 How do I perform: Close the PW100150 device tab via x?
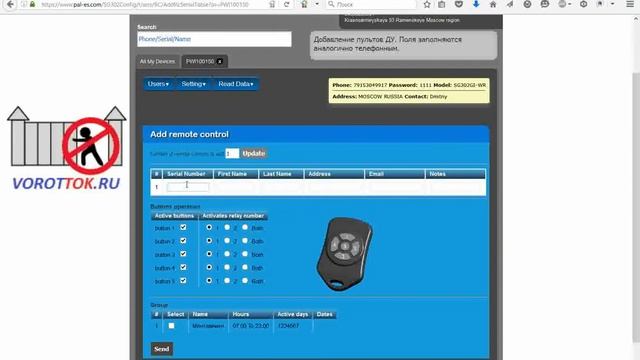coord(220,62)
